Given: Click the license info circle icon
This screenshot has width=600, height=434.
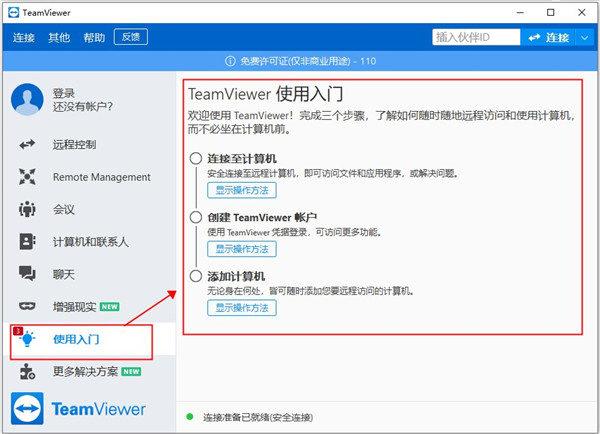Looking at the screenshot, I should [x=230, y=61].
